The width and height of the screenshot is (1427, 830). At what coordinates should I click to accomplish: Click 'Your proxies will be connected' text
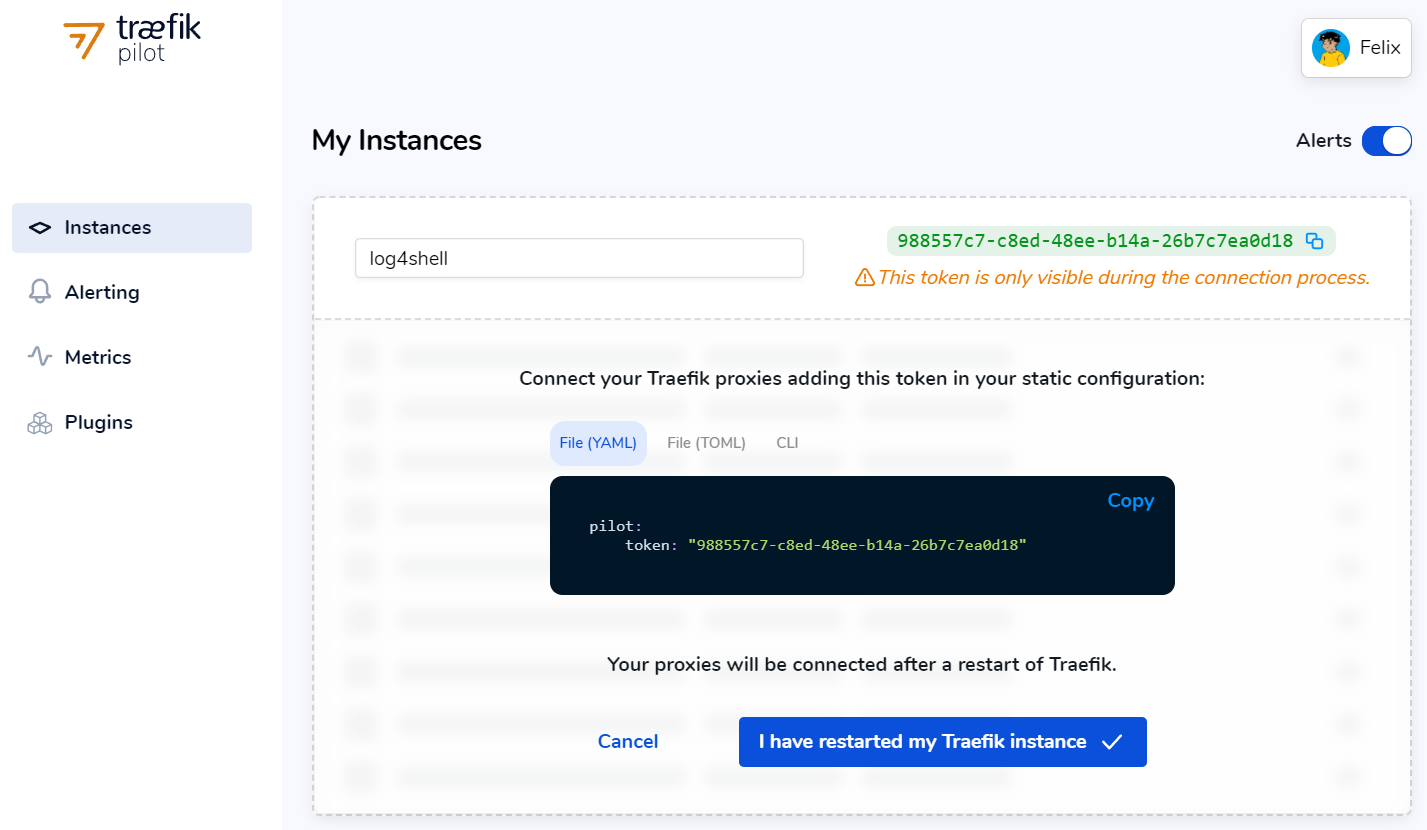tap(862, 664)
